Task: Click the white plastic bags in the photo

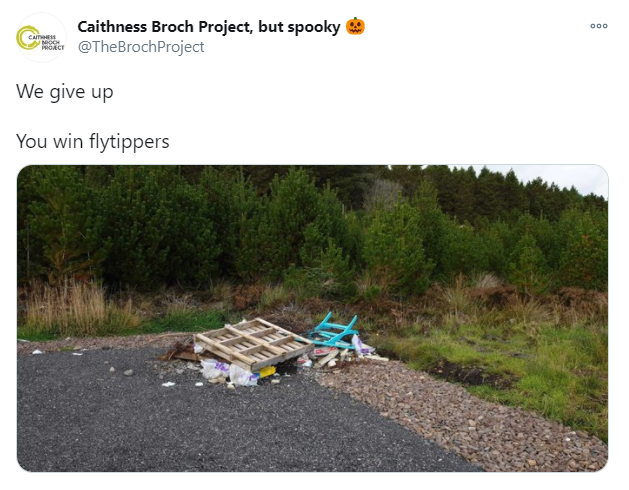Action: coord(228,374)
